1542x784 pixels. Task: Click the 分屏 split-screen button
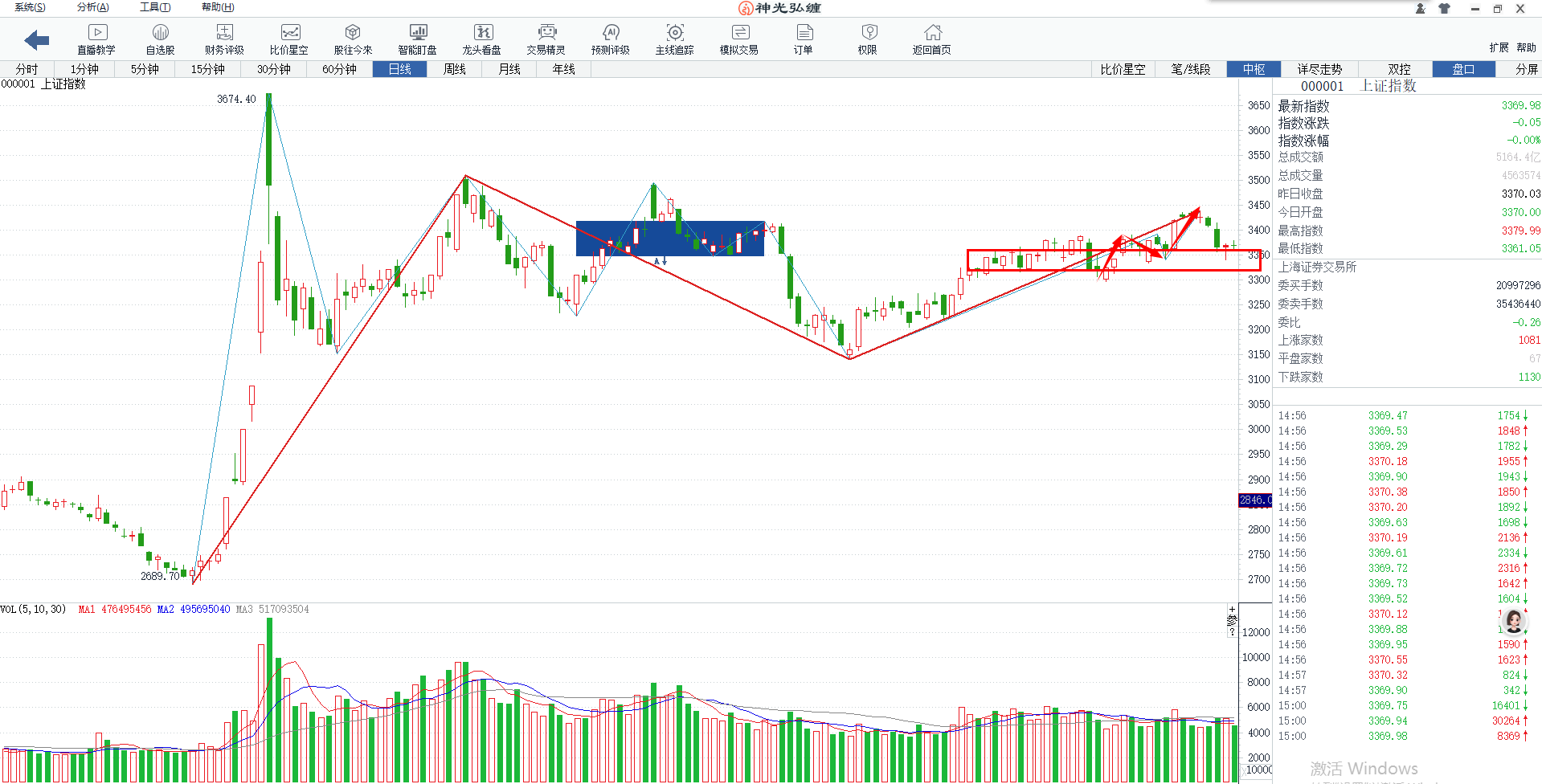click(x=1526, y=69)
